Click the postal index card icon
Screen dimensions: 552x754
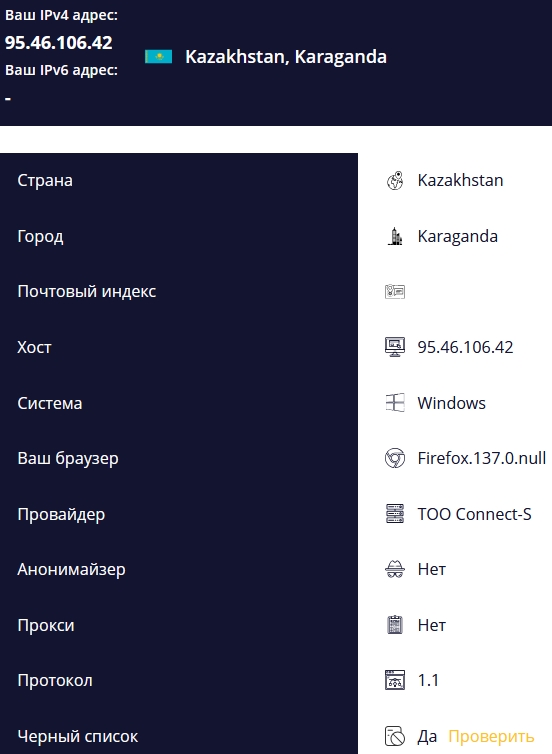(395, 292)
